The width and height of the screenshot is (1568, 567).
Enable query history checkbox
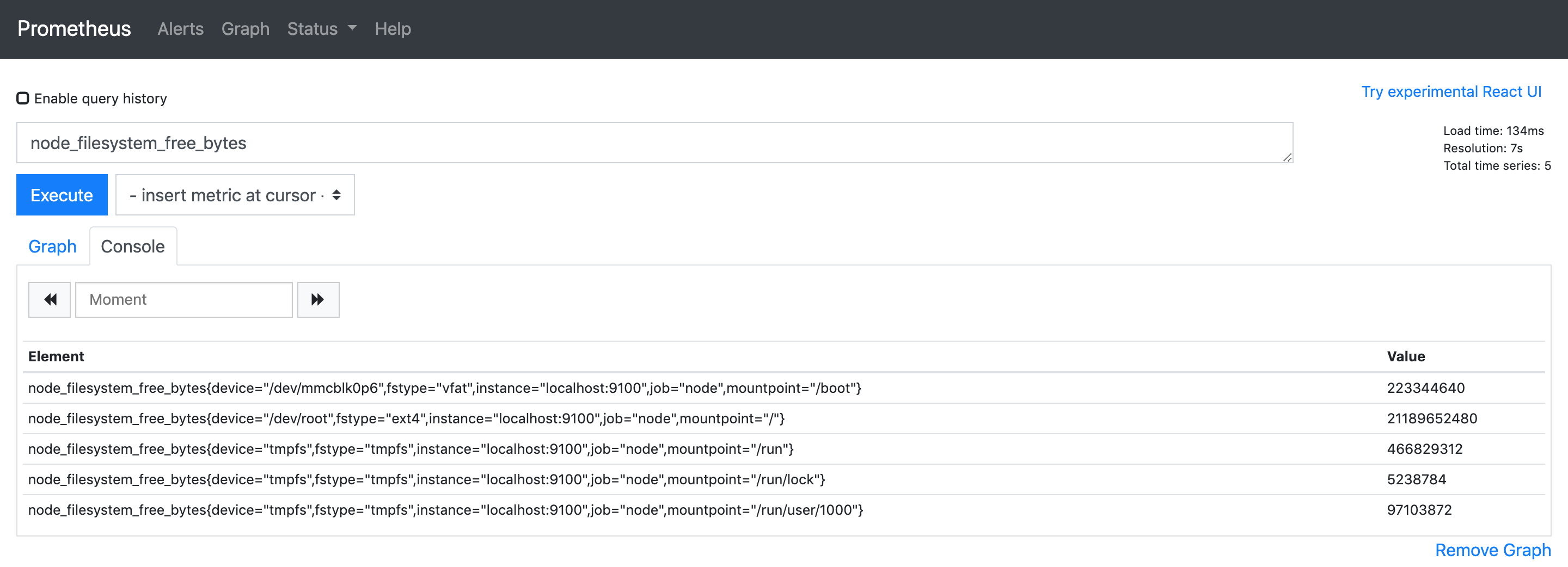point(23,98)
